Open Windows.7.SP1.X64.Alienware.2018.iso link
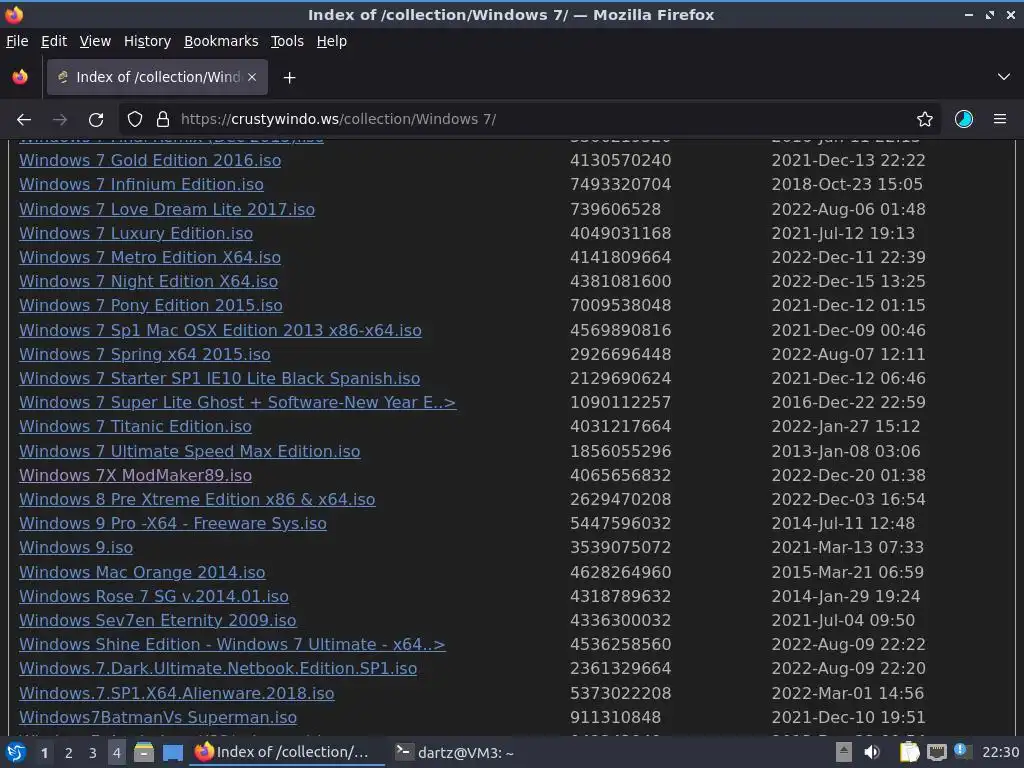This screenshot has width=1024, height=768. click(x=176, y=694)
